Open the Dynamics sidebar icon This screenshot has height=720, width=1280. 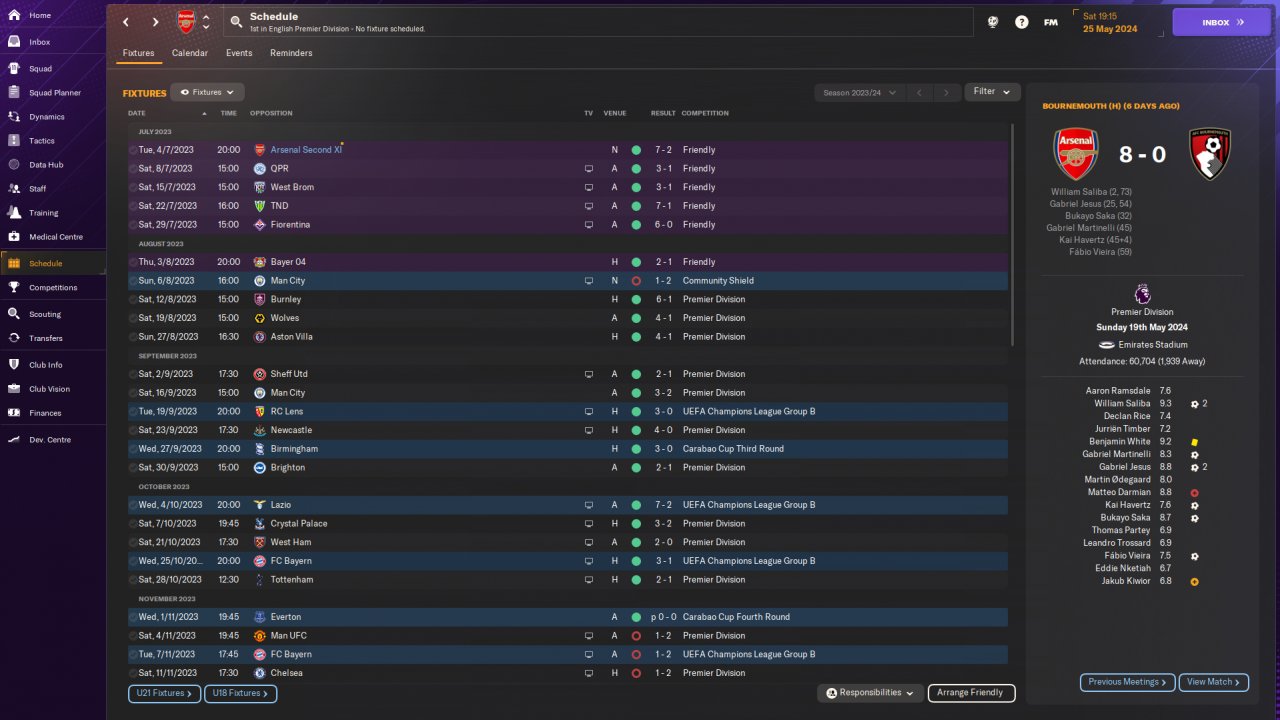14,117
